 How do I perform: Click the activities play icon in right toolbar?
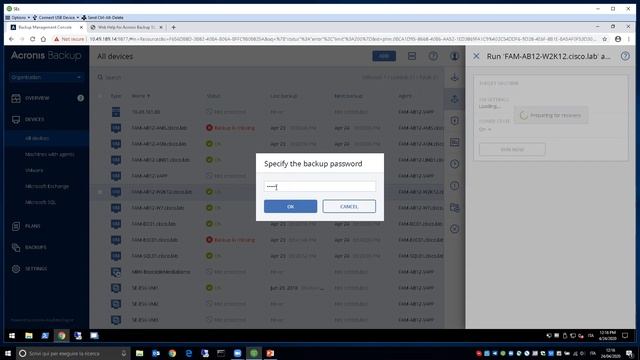(454, 164)
